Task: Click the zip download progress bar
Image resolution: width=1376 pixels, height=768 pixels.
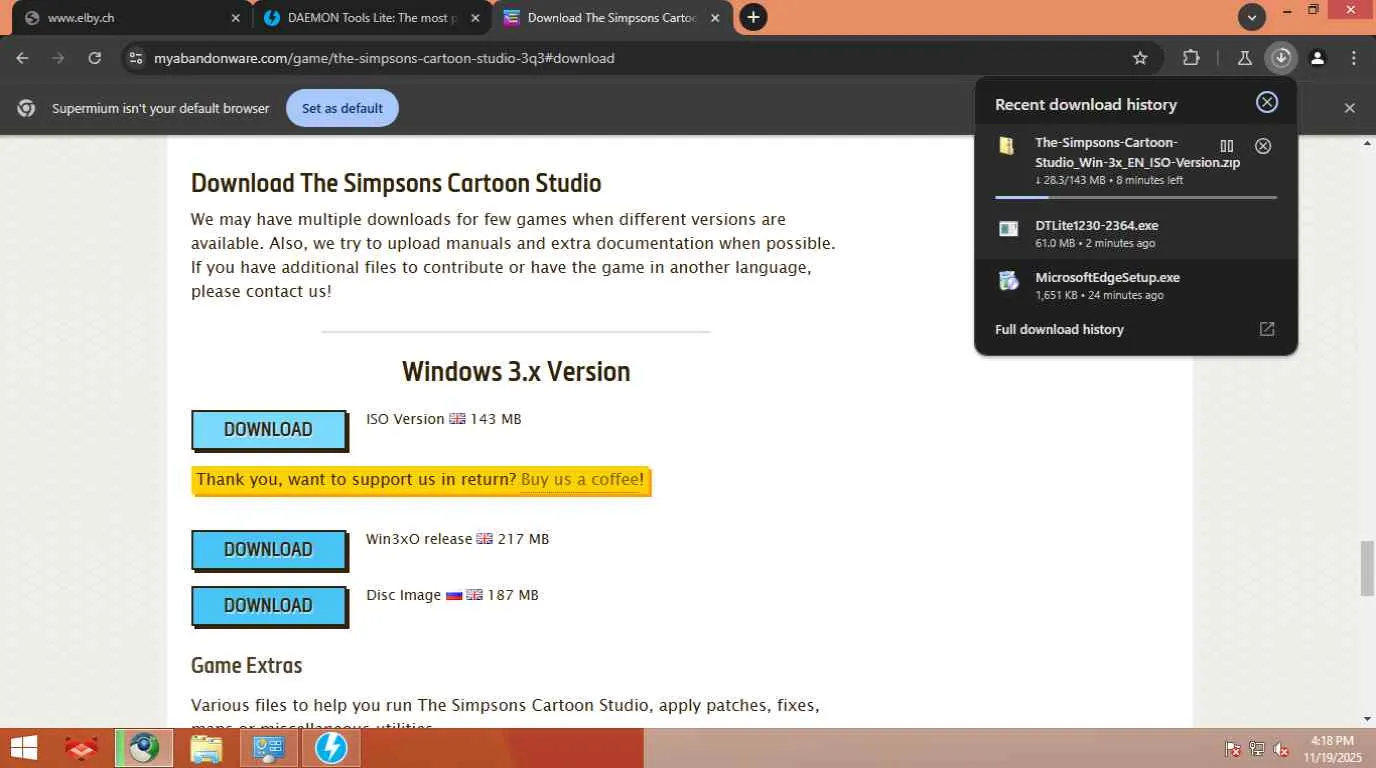Action: [1136, 198]
